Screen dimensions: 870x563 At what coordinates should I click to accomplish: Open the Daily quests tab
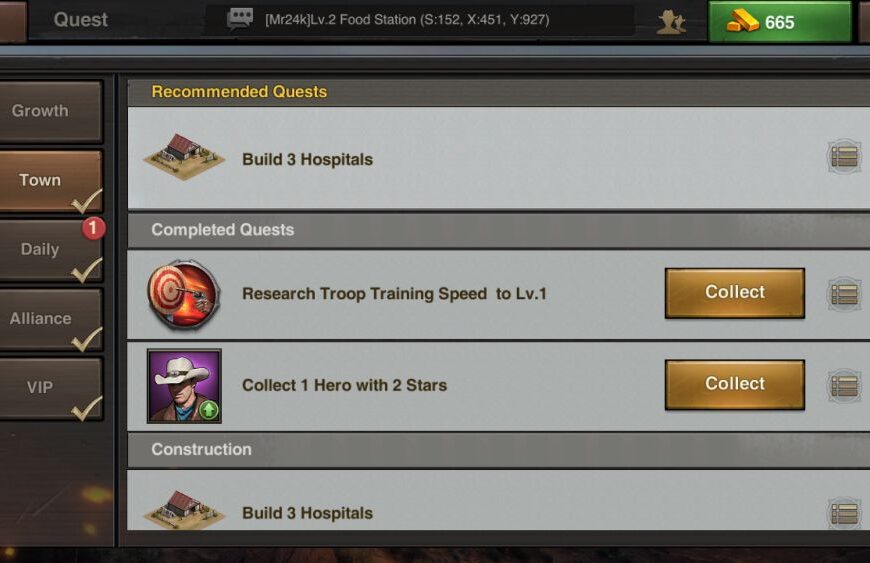tap(50, 250)
